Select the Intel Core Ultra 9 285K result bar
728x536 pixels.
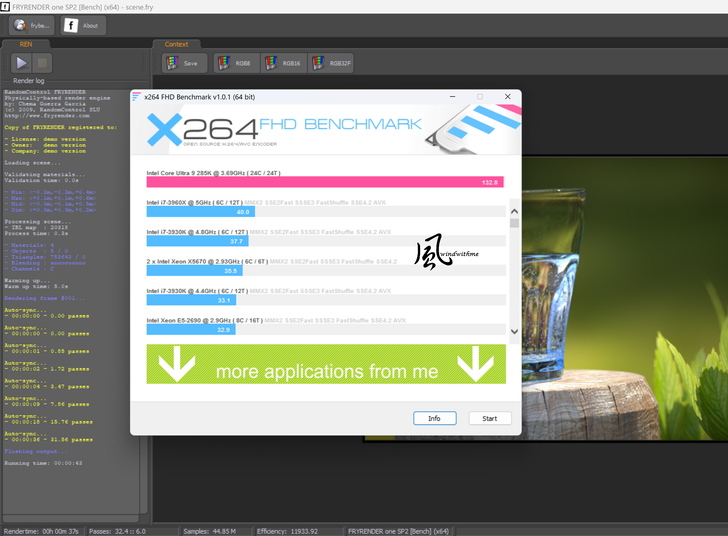(325, 182)
